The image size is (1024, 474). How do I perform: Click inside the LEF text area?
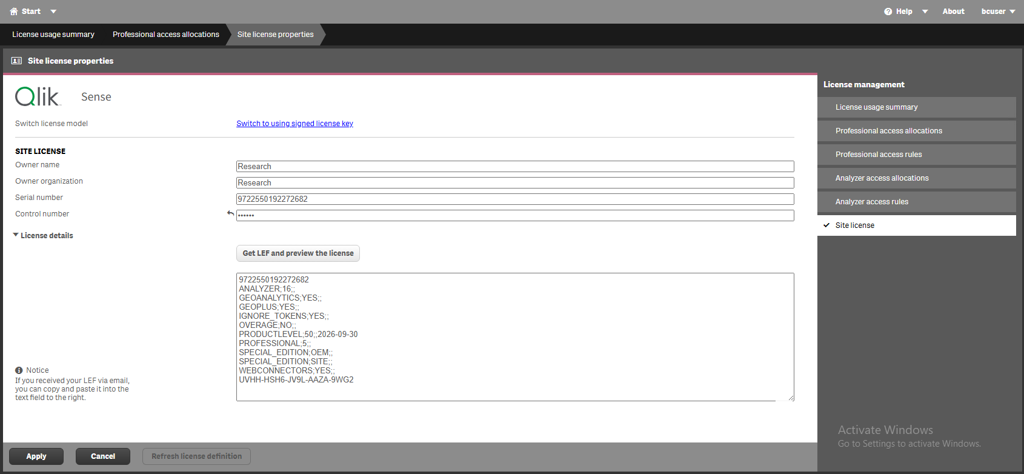pyautogui.click(x=515, y=337)
